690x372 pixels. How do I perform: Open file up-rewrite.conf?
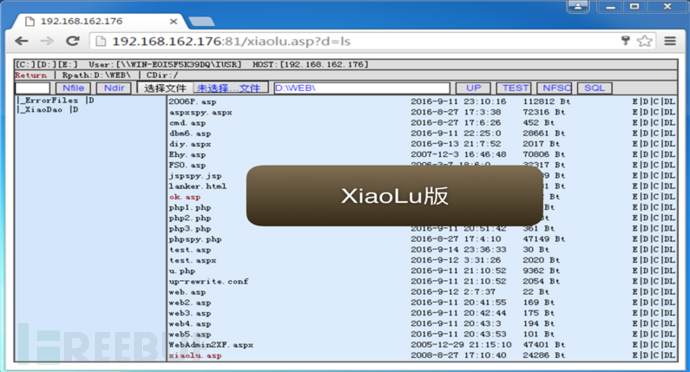click(x=209, y=281)
